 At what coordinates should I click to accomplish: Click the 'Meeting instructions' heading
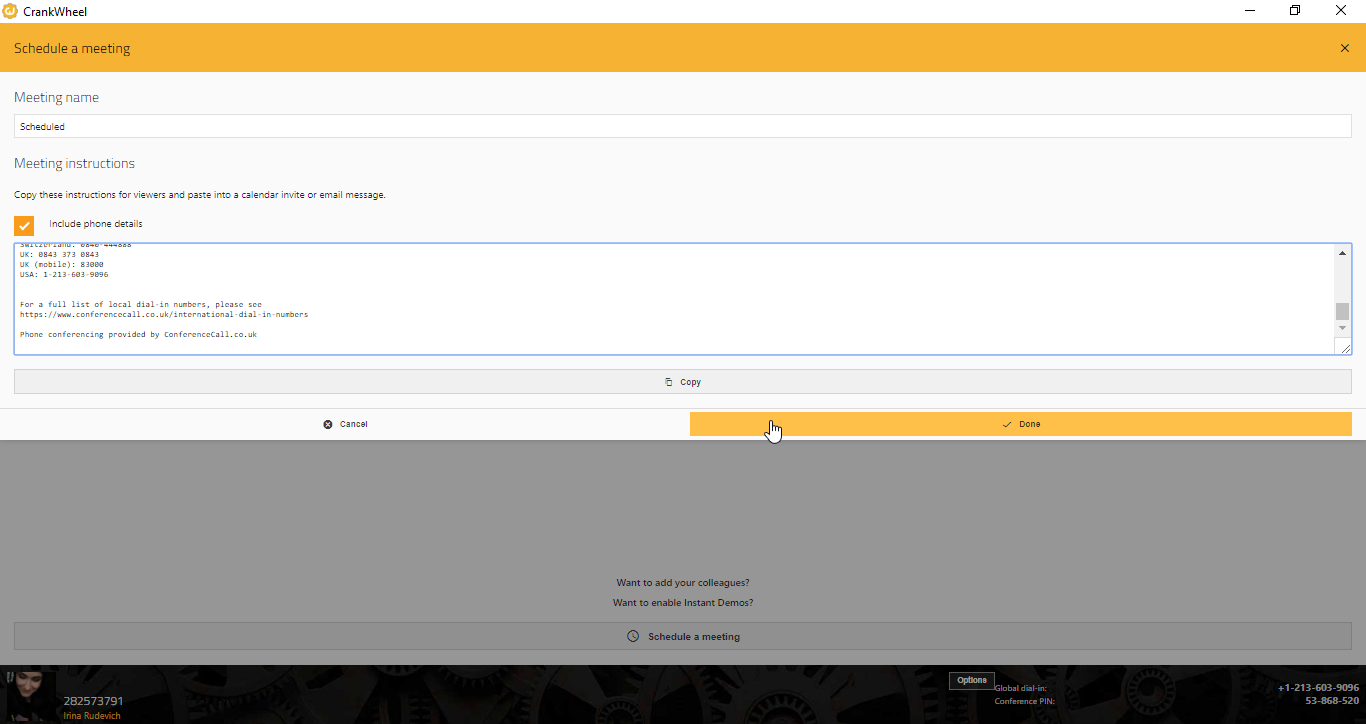pos(74,163)
